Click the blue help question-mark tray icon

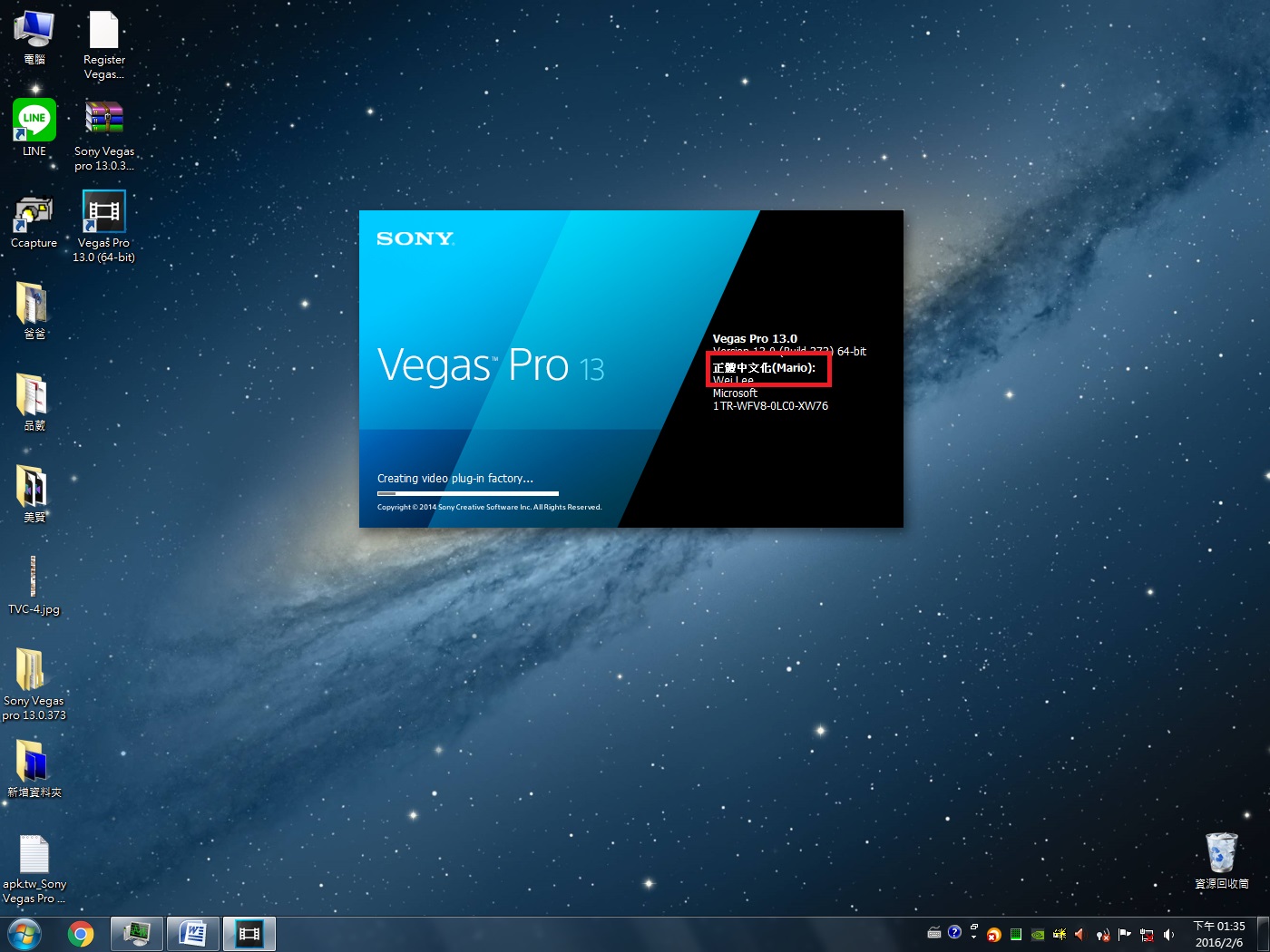(x=954, y=932)
